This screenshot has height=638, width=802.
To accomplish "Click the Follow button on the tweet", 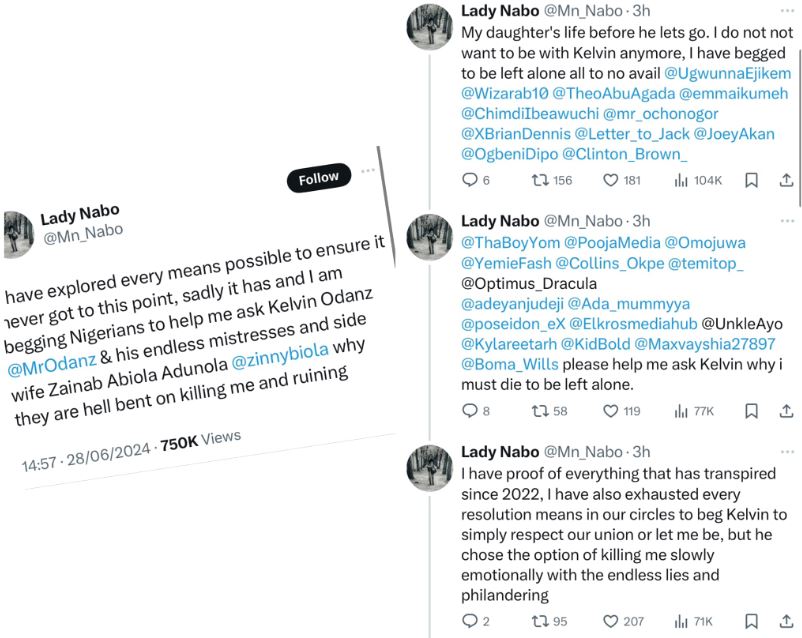I will point(319,179).
